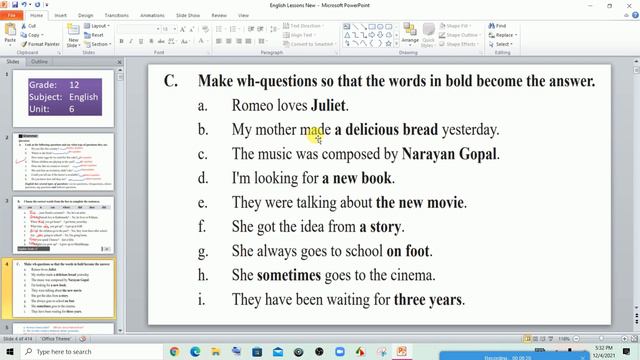Open the Change Case dropdown
This screenshot has width=640, height=360.
[x=185, y=41]
